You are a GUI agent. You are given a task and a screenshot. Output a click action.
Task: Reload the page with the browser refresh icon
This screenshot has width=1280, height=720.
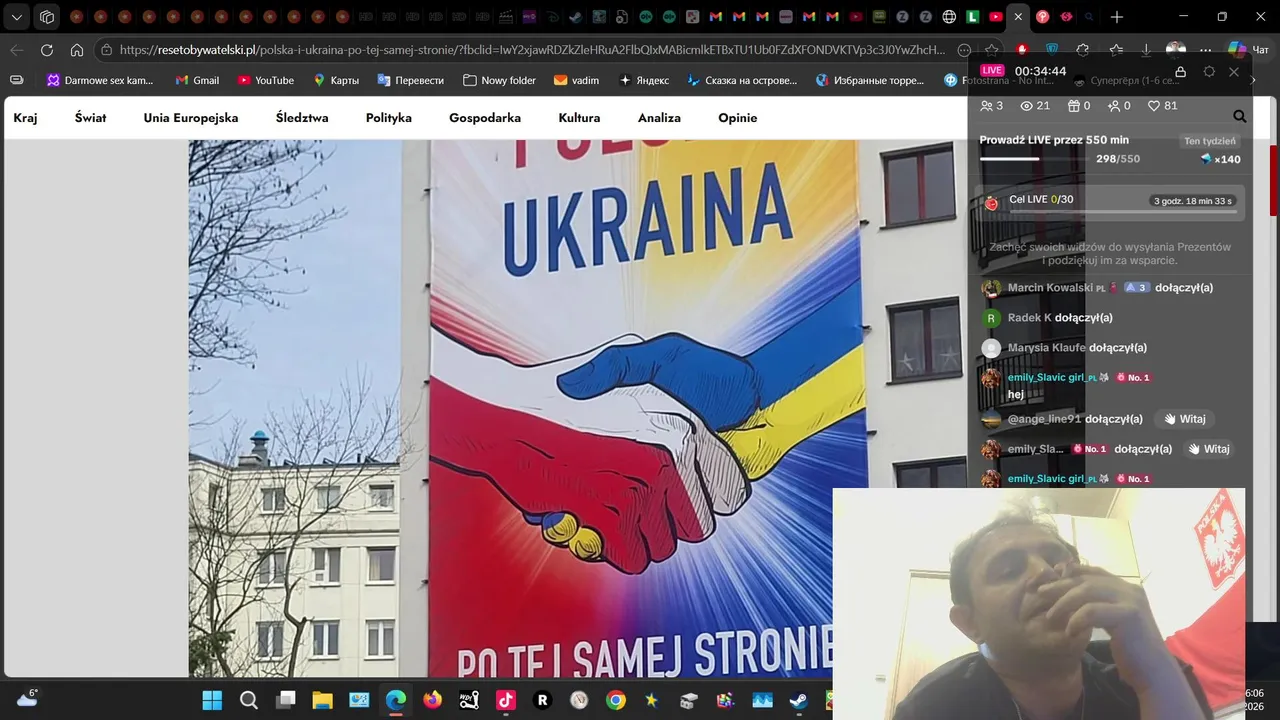(47, 50)
